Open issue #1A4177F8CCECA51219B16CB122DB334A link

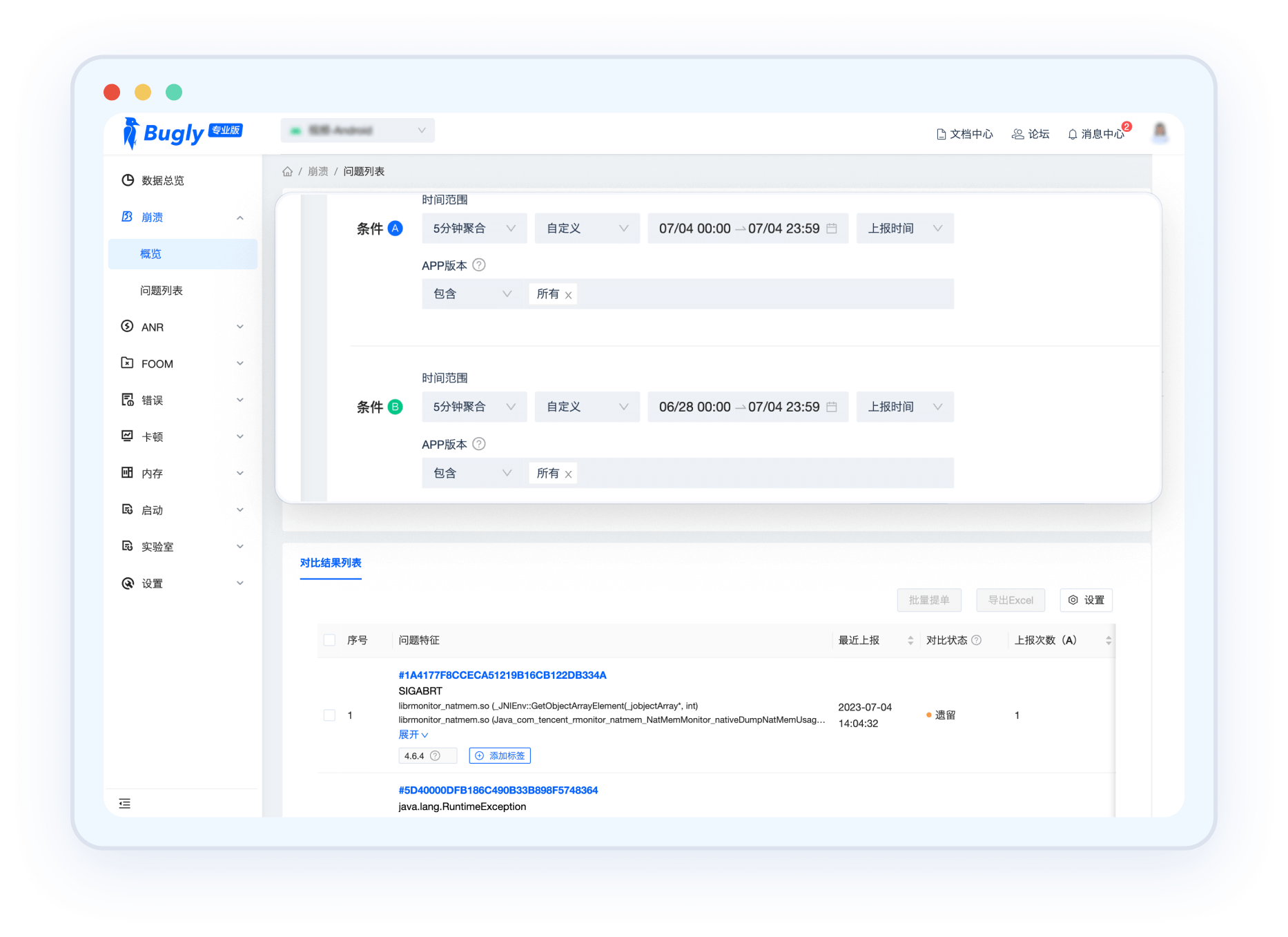coord(502,675)
